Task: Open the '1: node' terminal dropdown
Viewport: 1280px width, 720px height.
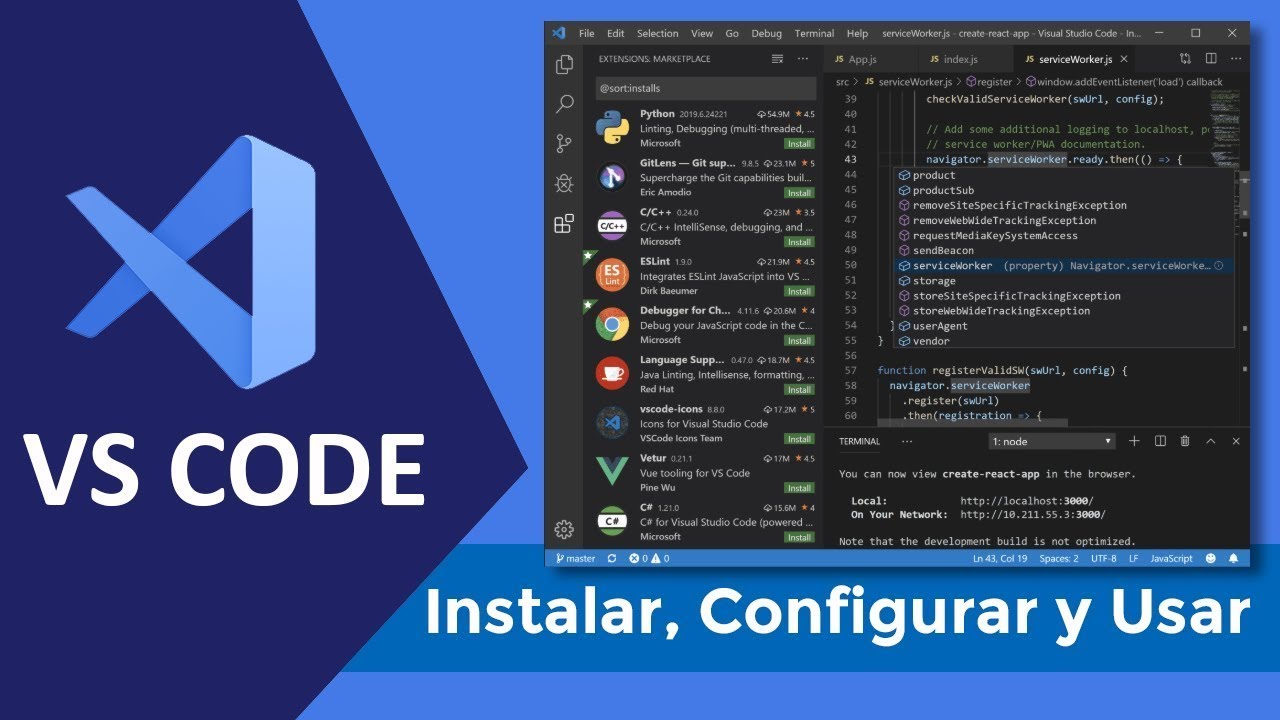Action: 1053,441
